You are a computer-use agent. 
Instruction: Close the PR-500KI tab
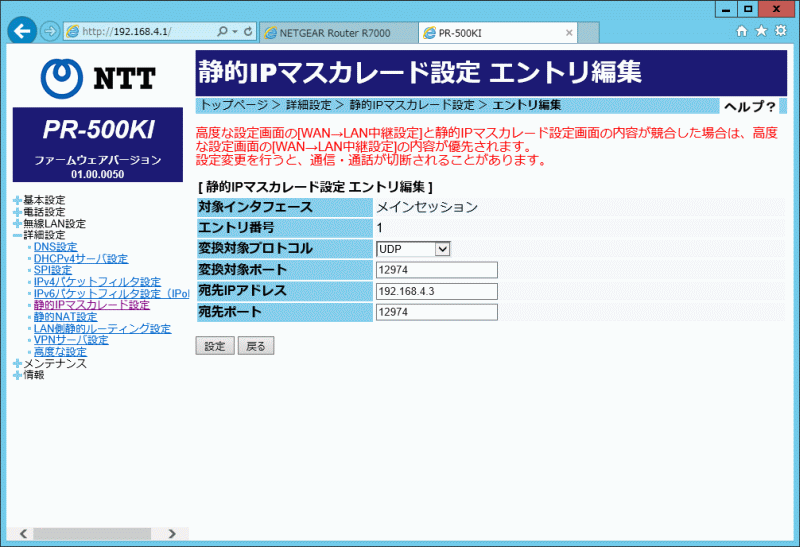click(x=570, y=32)
